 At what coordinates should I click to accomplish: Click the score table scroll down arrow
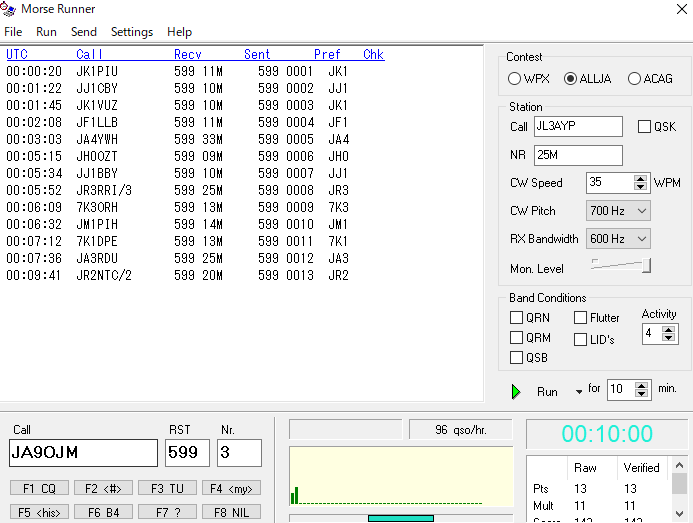679,513
